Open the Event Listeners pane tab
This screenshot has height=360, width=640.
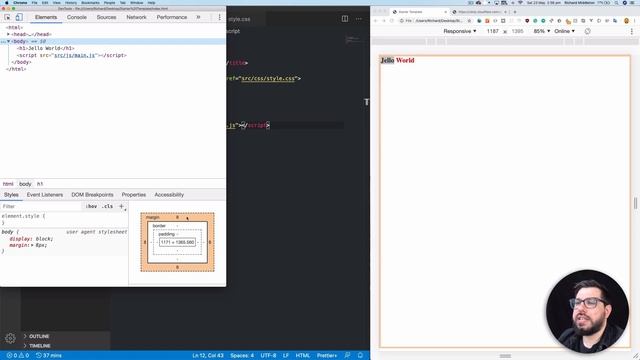tap(45, 195)
